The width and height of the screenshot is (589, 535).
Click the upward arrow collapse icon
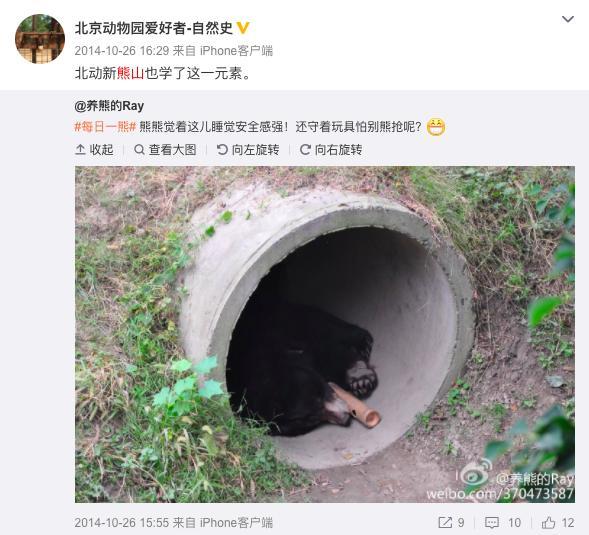[x=80, y=150]
